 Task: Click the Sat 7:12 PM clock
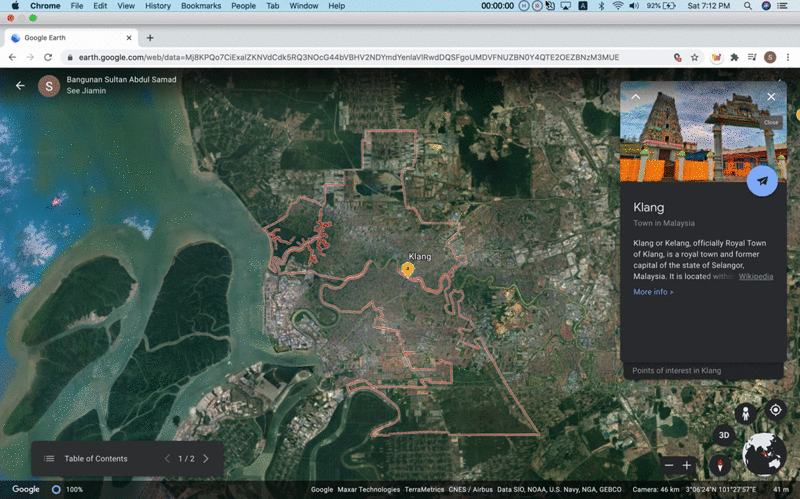[x=708, y=6]
